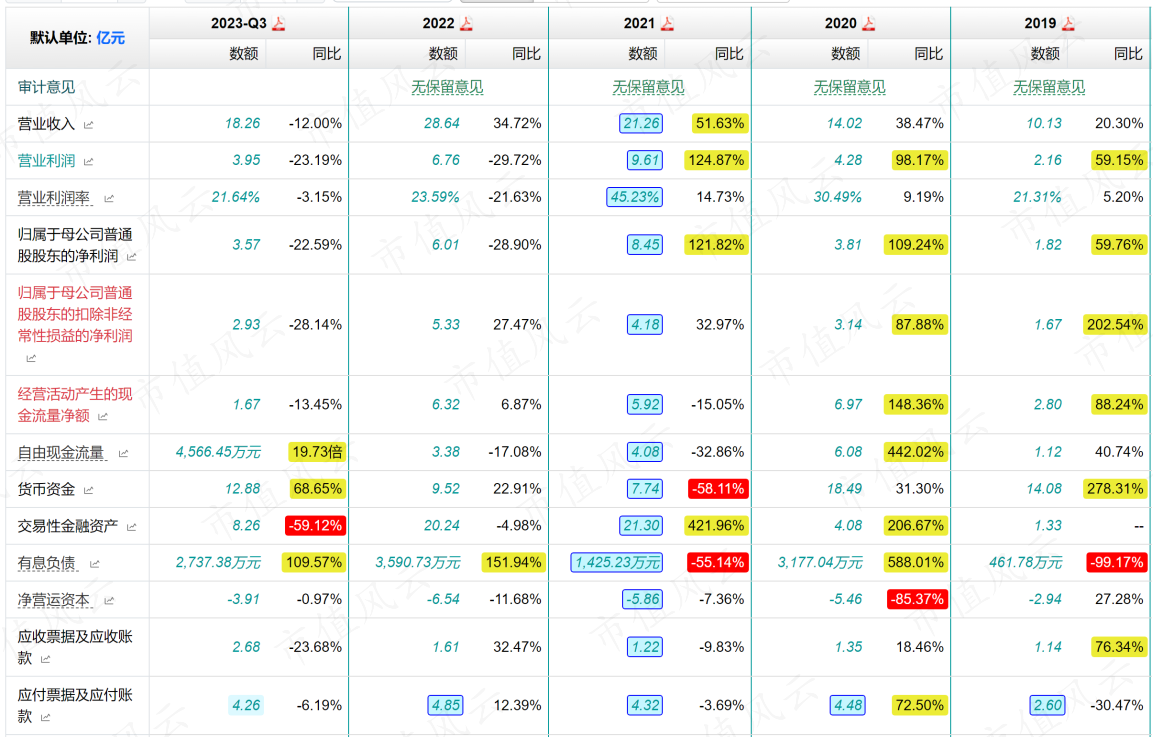Open 2022 无保留意见 audit opinion link

tap(447, 87)
